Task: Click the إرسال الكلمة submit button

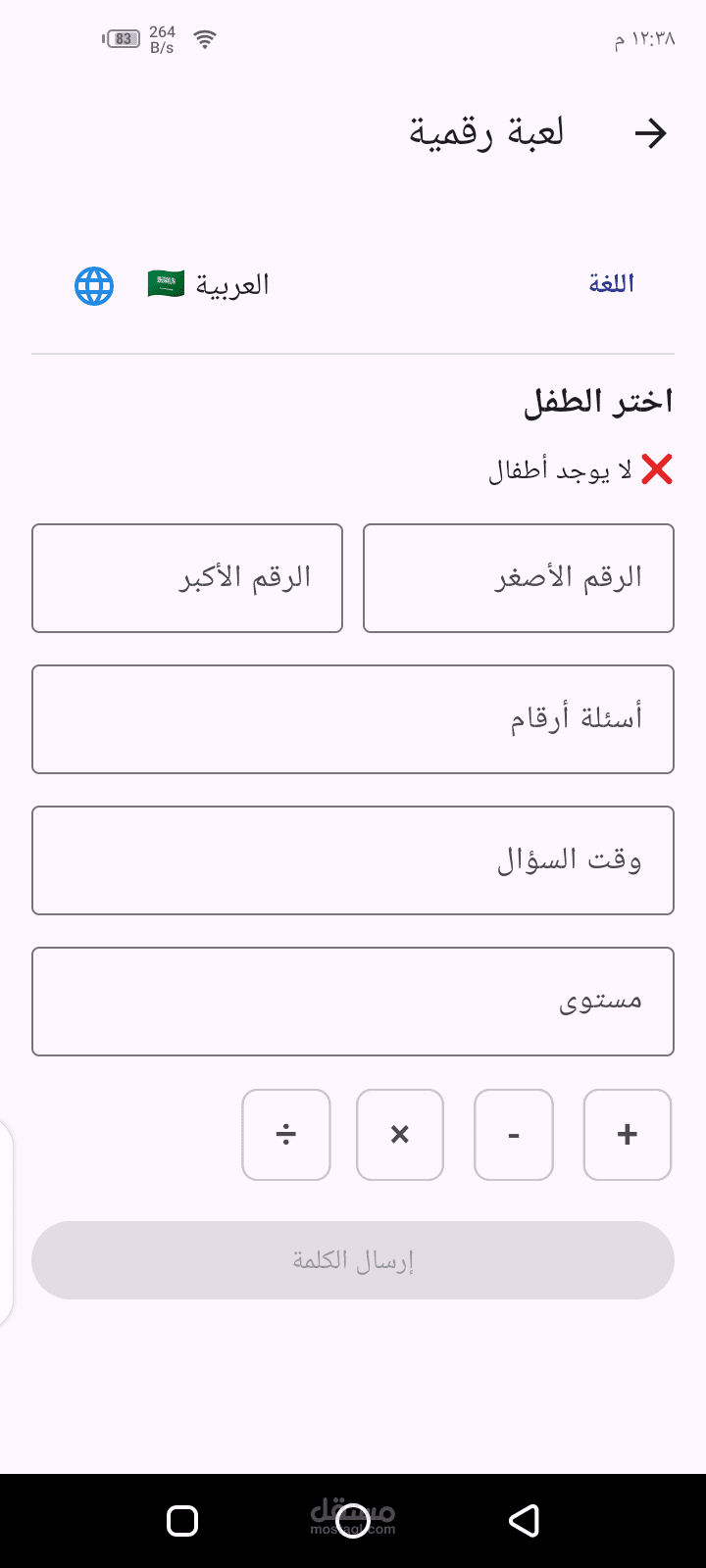Action: (x=353, y=1260)
